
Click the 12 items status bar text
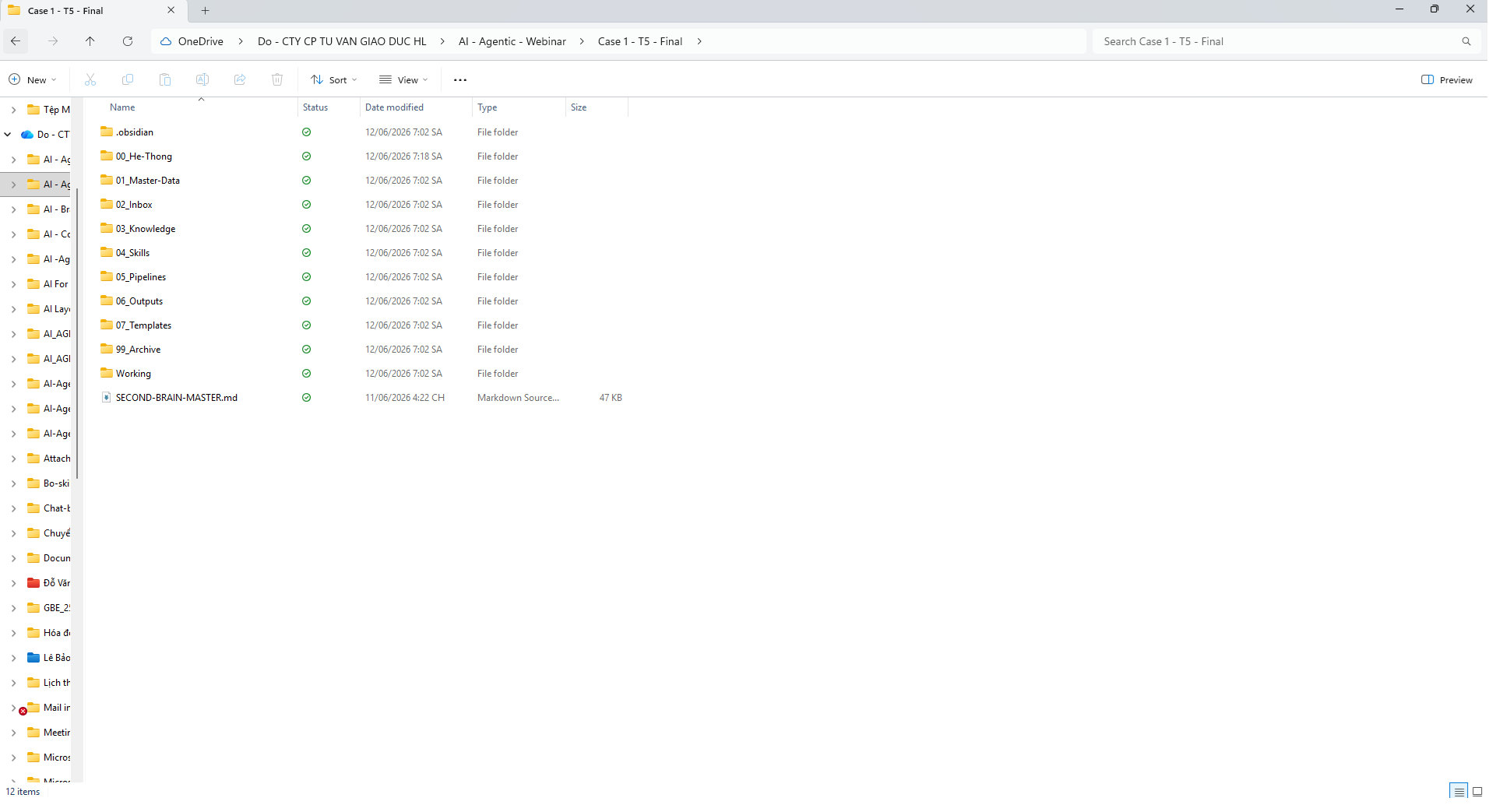point(23,791)
